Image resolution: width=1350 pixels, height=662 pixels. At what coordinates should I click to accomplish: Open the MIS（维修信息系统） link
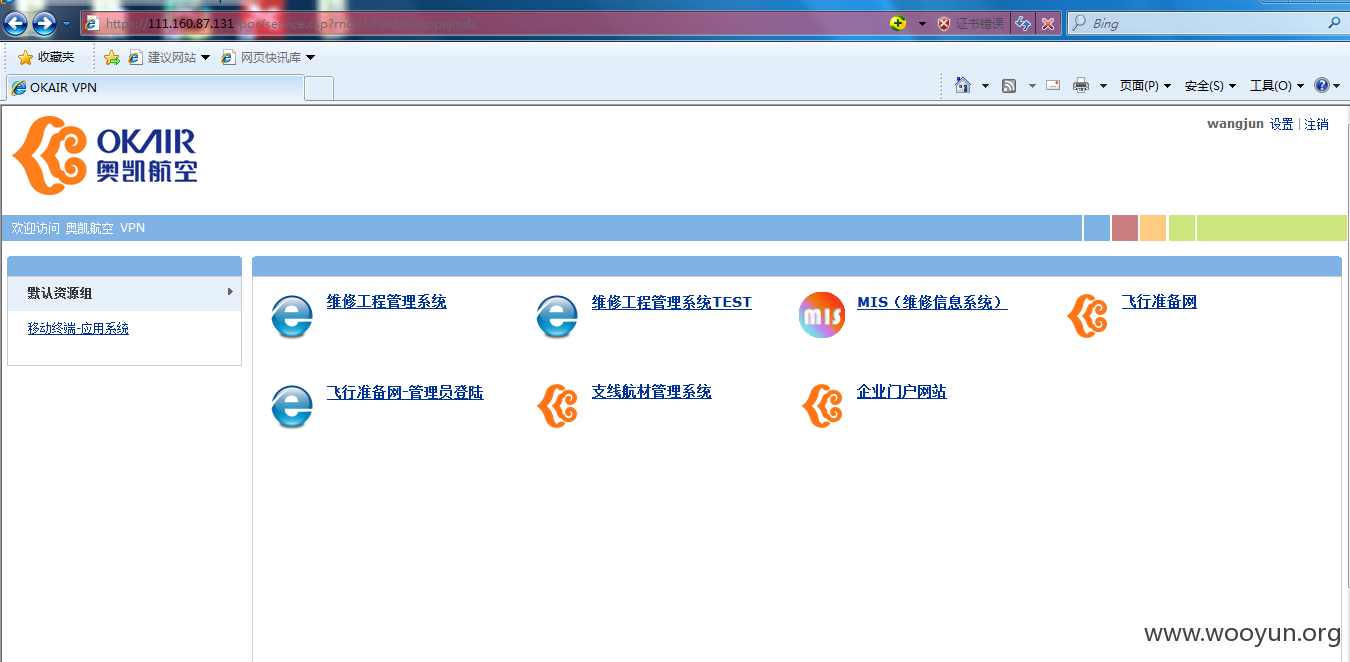[x=932, y=302]
